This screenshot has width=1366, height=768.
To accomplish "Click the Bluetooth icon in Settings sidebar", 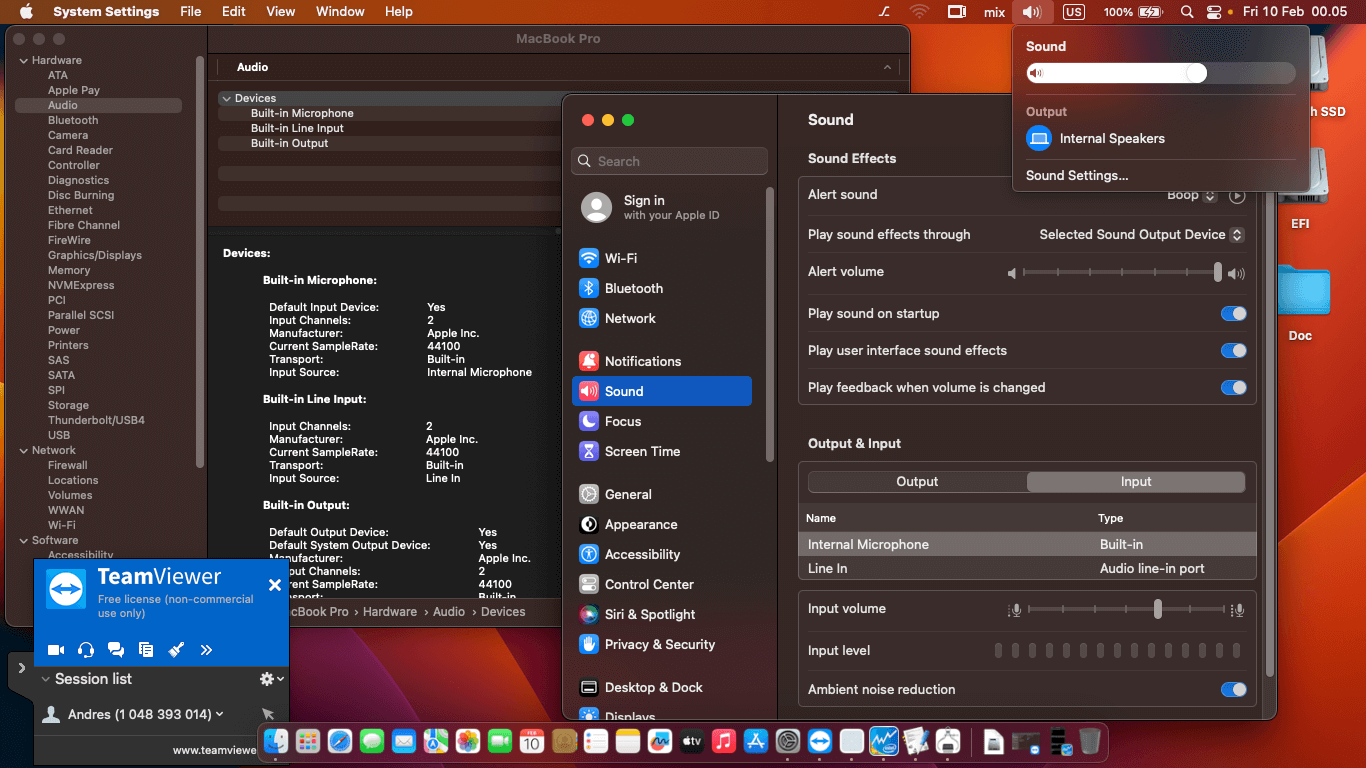I will tap(589, 288).
